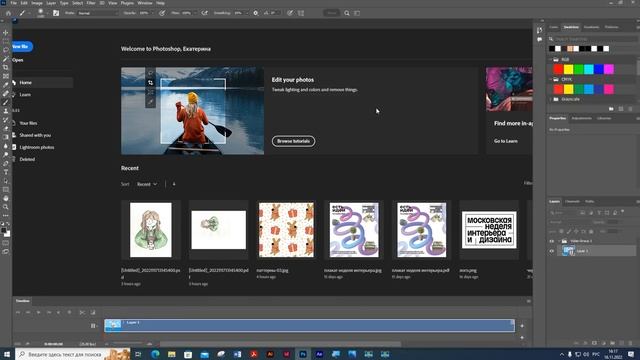This screenshot has width=640, height=360.
Task: Open the workspace switcher icon
Action: (x=357, y=13)
